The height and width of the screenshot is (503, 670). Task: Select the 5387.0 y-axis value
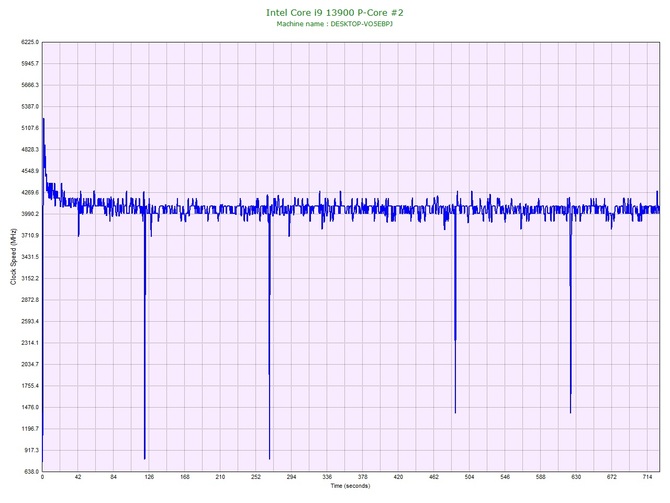click(x=30, y=106)
